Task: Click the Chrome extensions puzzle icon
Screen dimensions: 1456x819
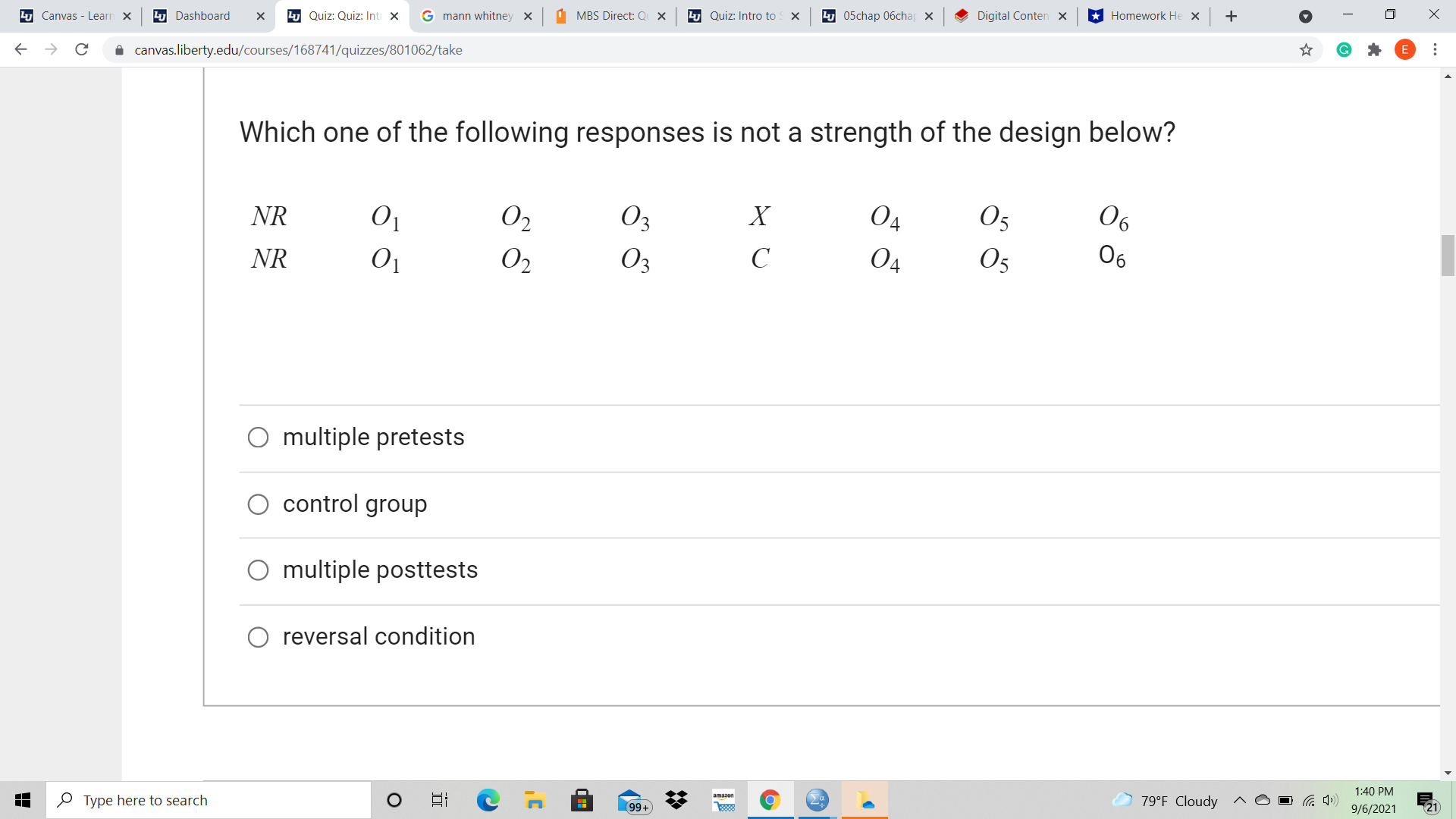Action: click(x=1375, y=49)
